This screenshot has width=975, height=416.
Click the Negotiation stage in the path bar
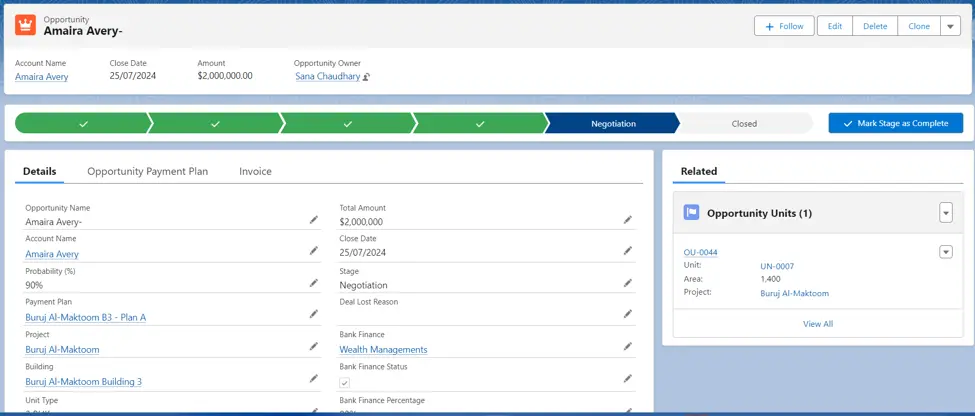pos(613,124)
